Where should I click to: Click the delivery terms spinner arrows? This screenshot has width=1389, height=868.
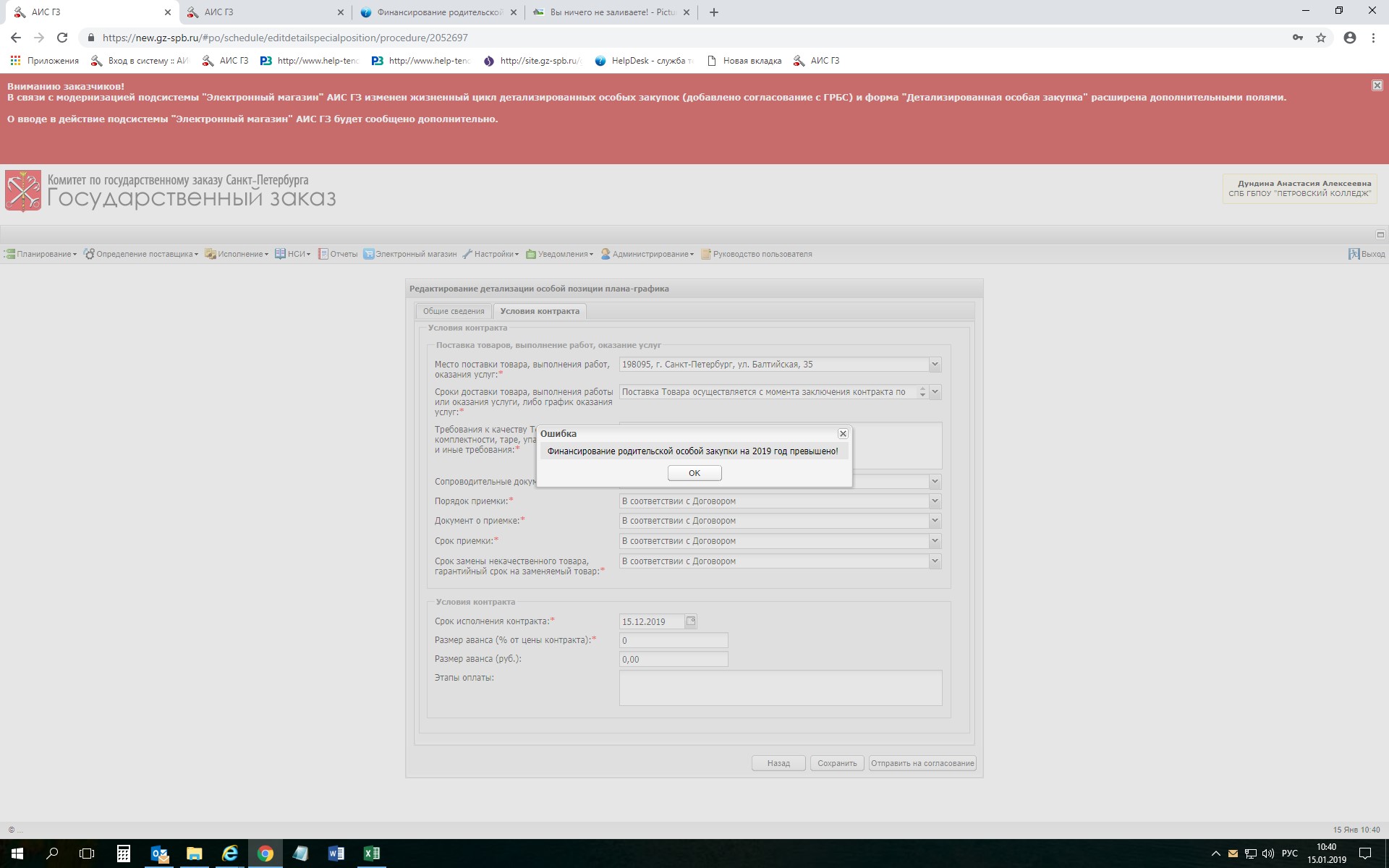[922, 392]
